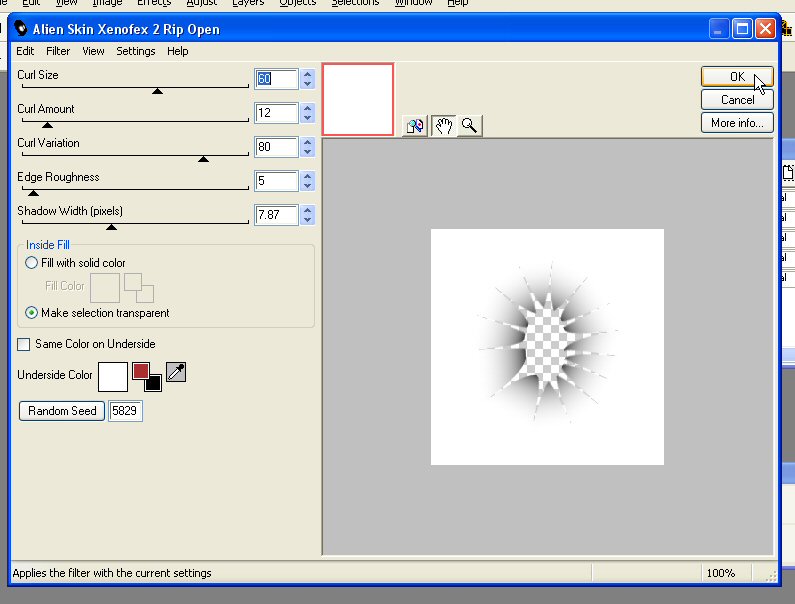Open the View menu in Xenofex dialog
This screenshot has width=795, height=604.
(x=93, y=51)
